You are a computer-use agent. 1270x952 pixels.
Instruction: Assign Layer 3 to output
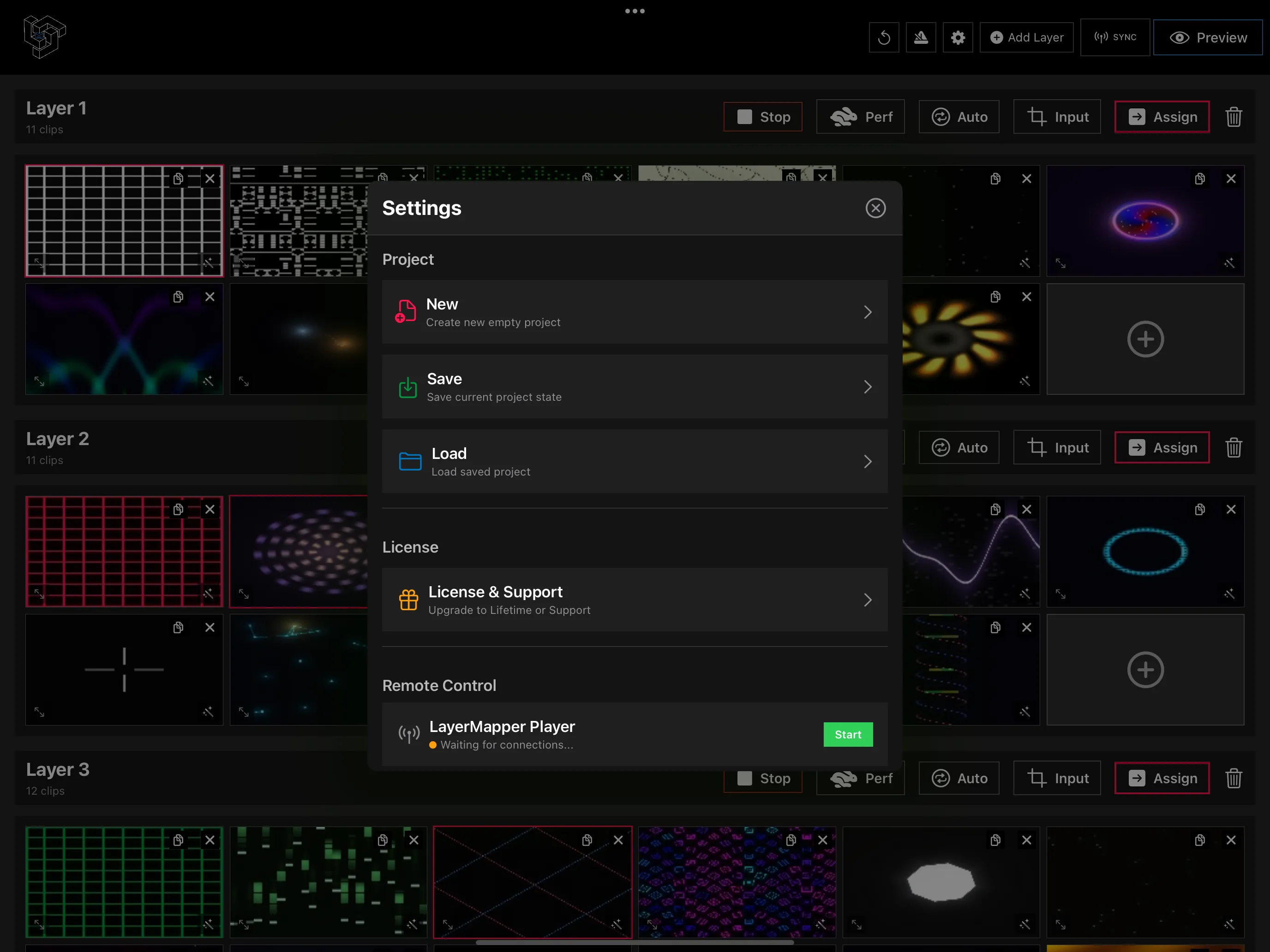point(1162,778)
